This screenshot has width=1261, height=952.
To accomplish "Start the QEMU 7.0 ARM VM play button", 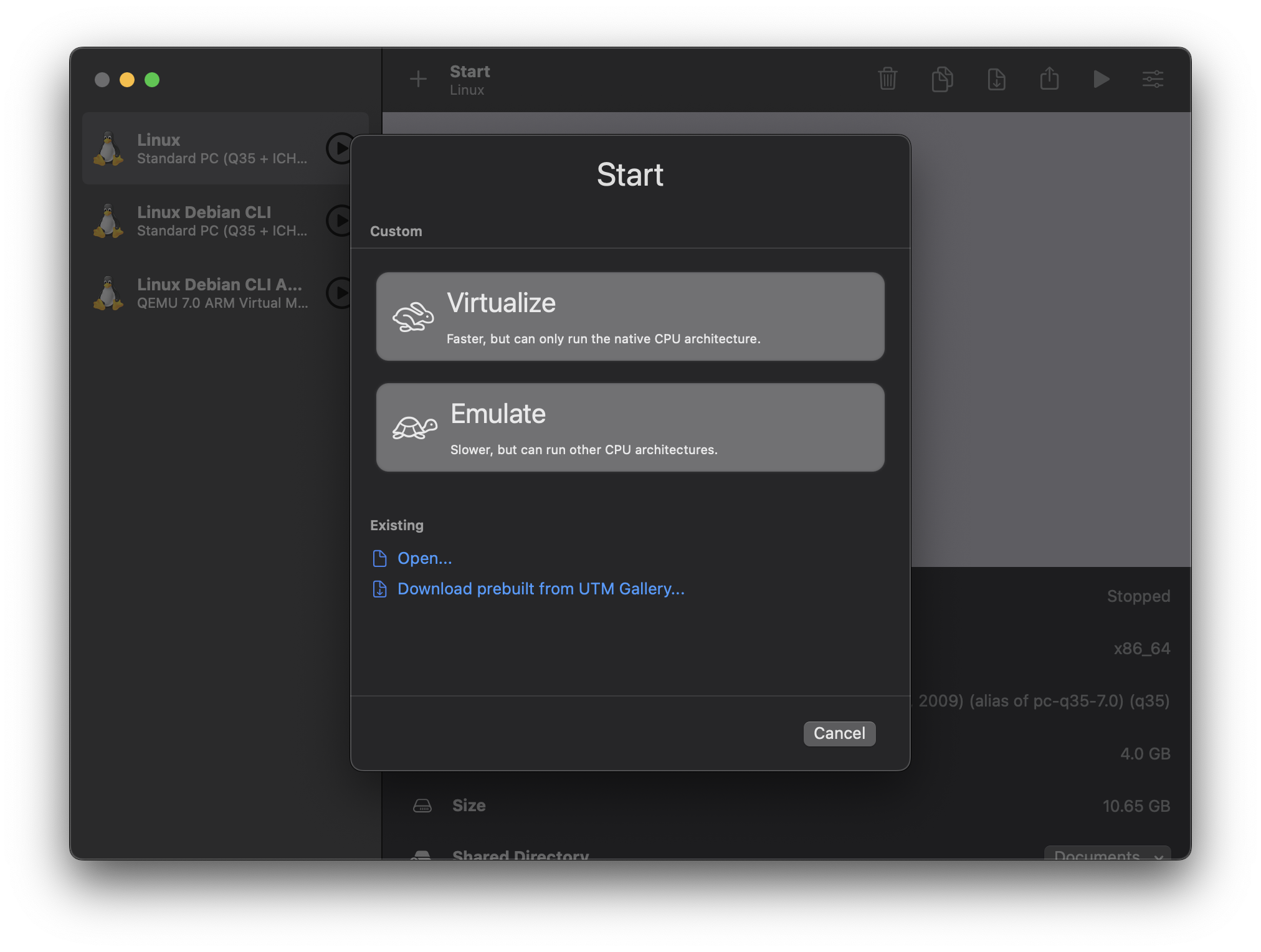I will pos(340,293).
